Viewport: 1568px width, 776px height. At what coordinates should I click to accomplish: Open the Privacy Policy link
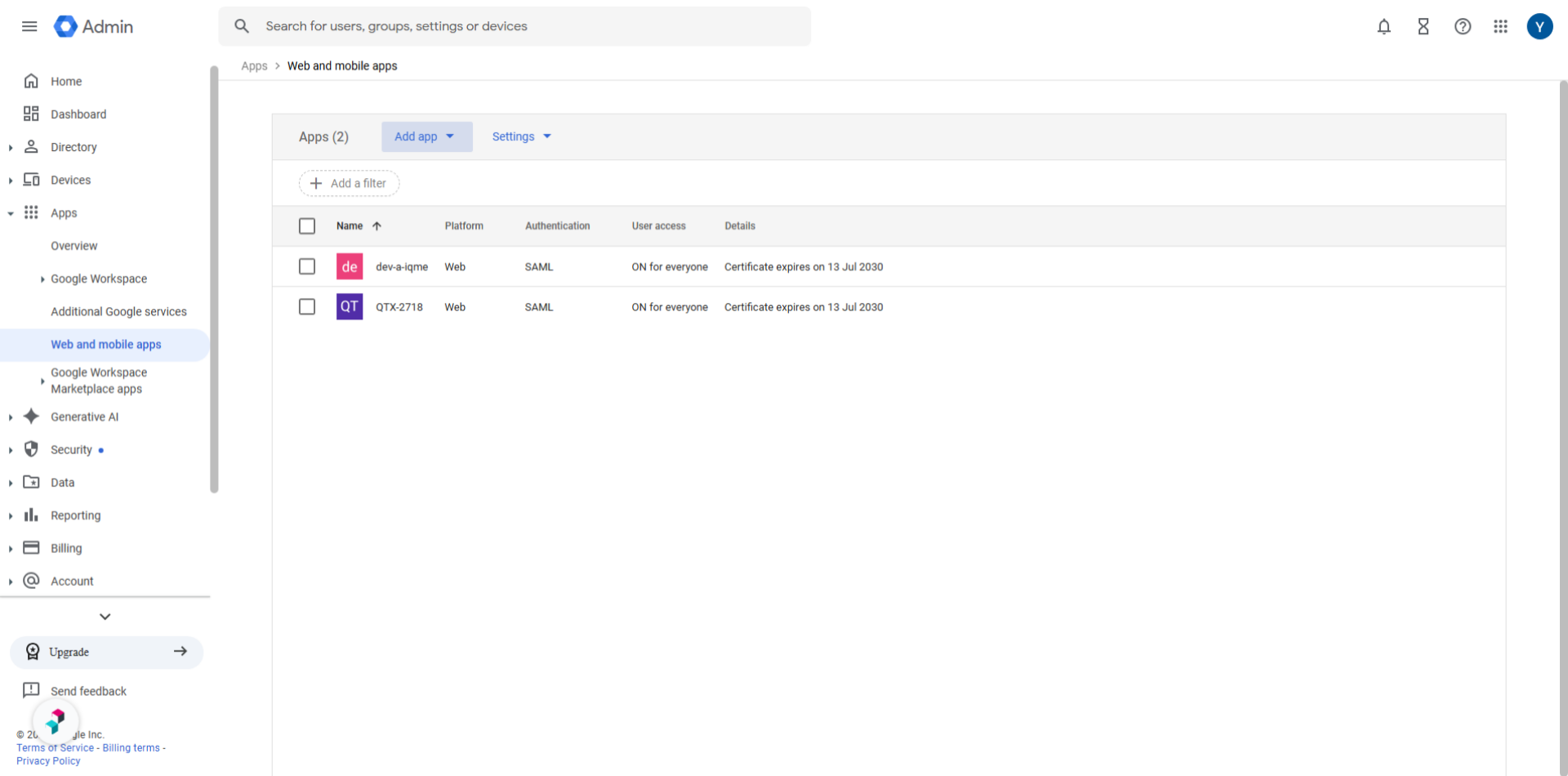48,760
